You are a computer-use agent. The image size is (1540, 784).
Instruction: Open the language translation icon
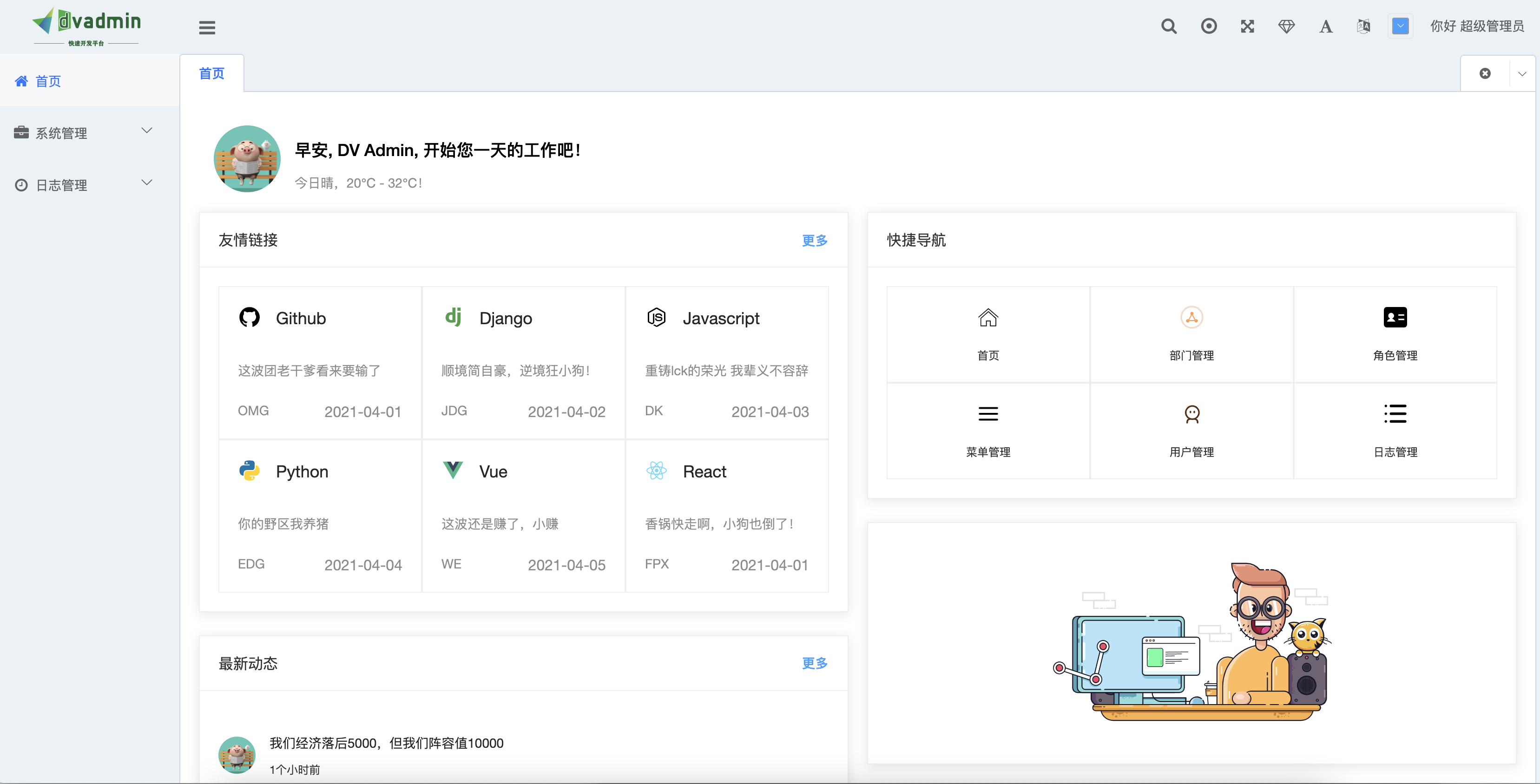click(x=1363, y=26)
